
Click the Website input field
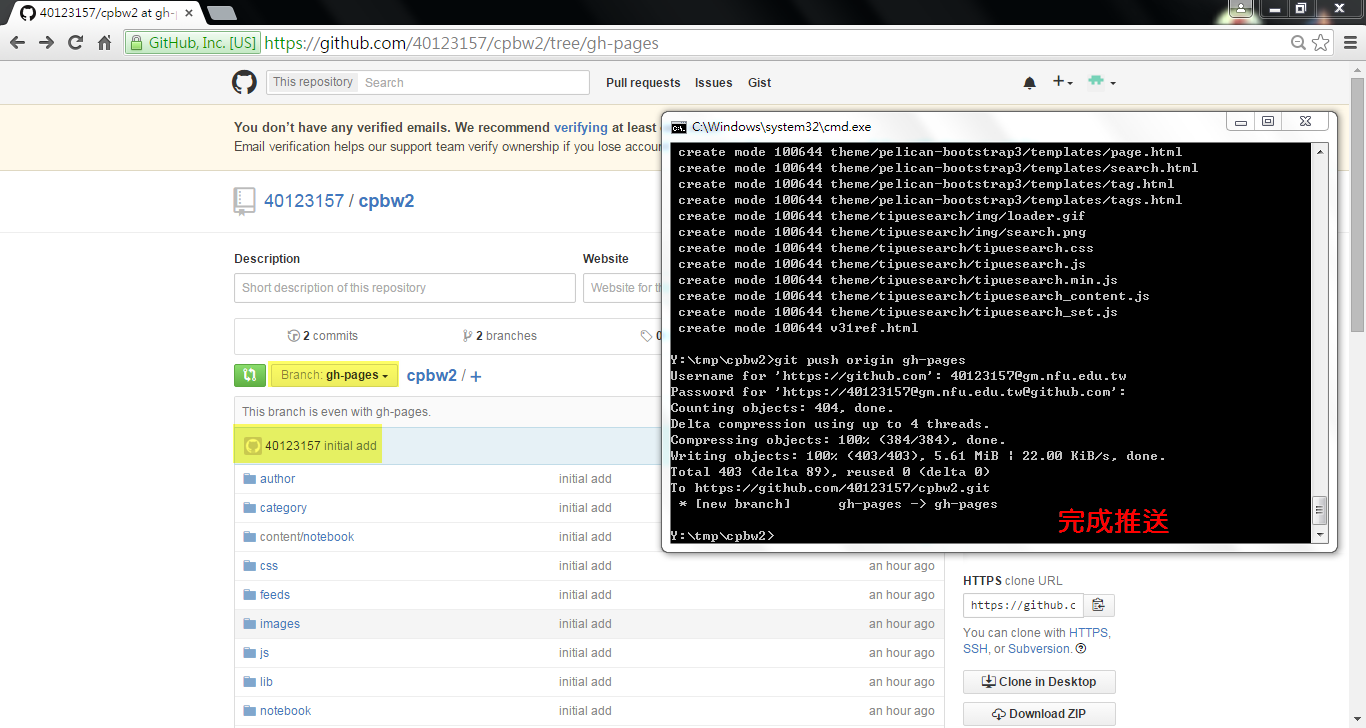[x=621, y=288]
